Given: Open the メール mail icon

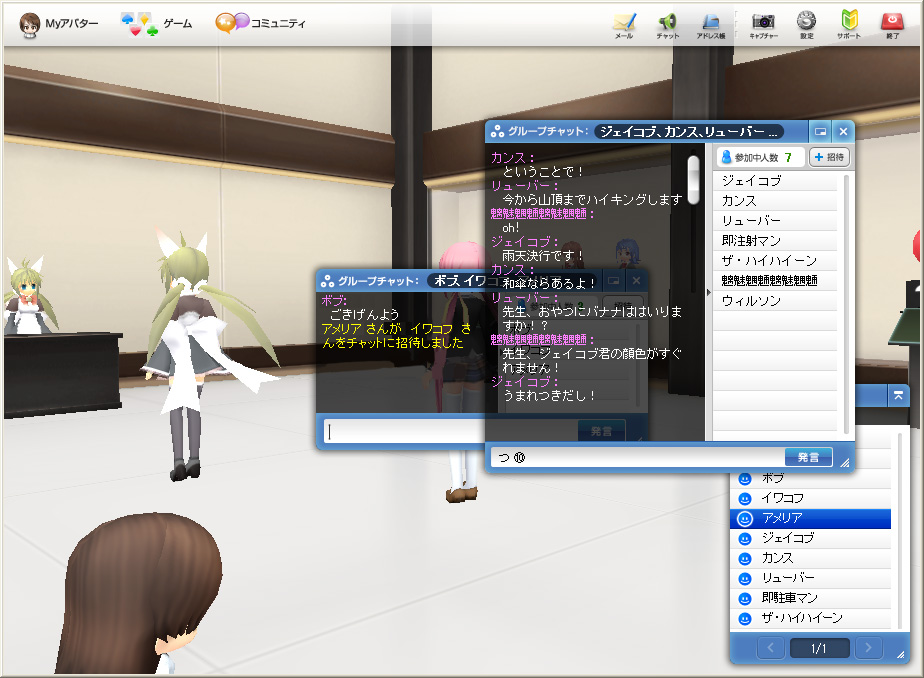Looking at the screenshot, I should point(624,25).
